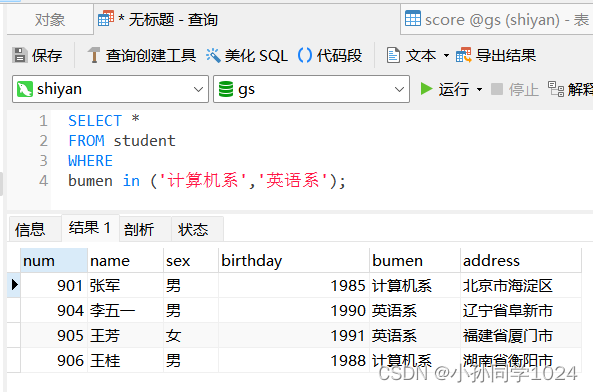The image size is (593, 392).
Task: Open the code snippet parentheses icon
Action: [x=305, y=55]
